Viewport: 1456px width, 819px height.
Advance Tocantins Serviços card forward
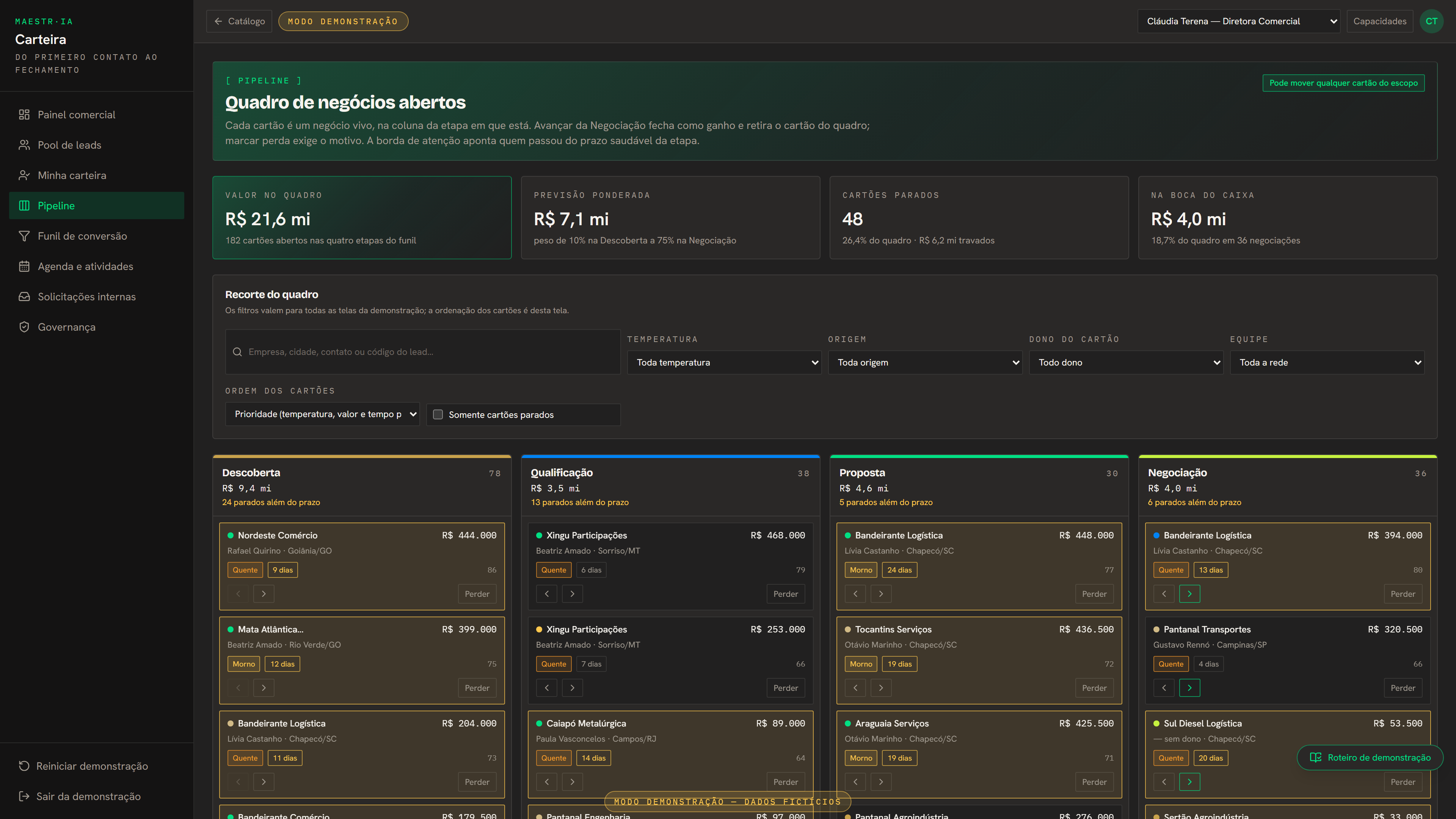pos(881,688)
